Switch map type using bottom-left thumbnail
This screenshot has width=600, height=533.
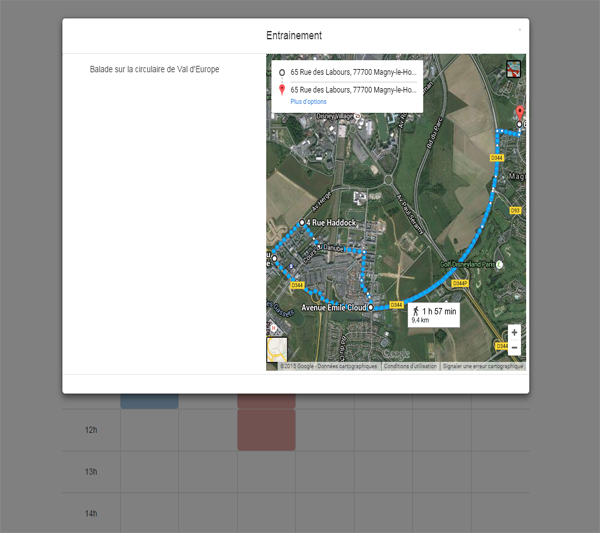tap(277, 350)
